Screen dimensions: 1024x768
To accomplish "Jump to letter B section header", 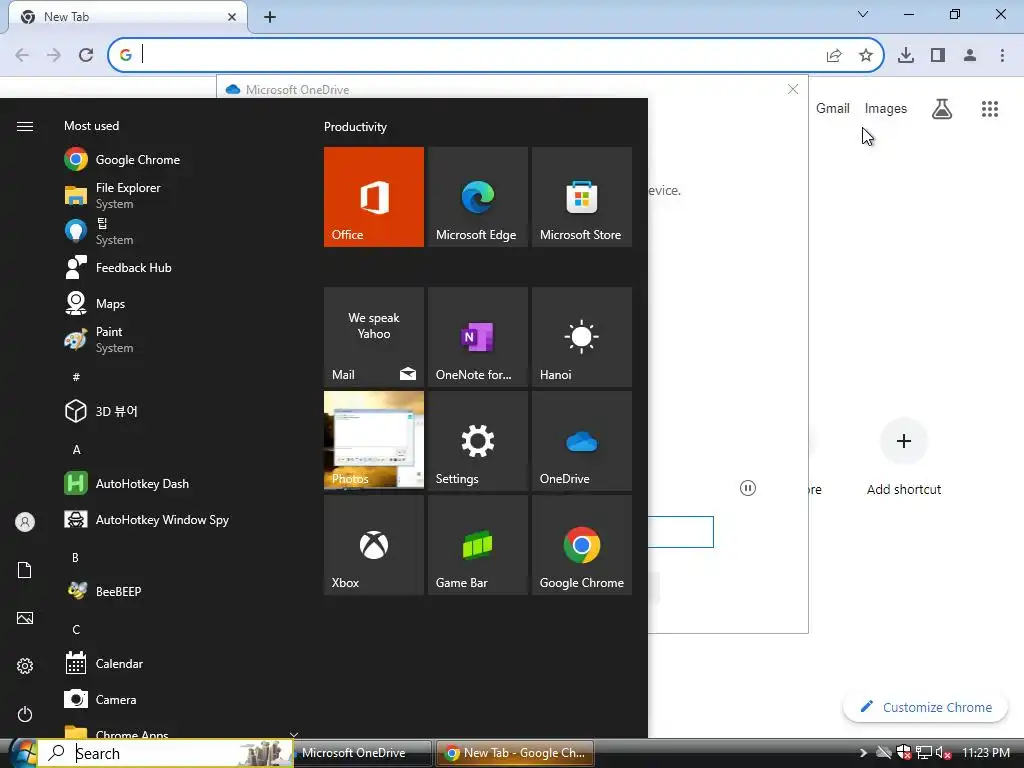I will tap(75, 557).
